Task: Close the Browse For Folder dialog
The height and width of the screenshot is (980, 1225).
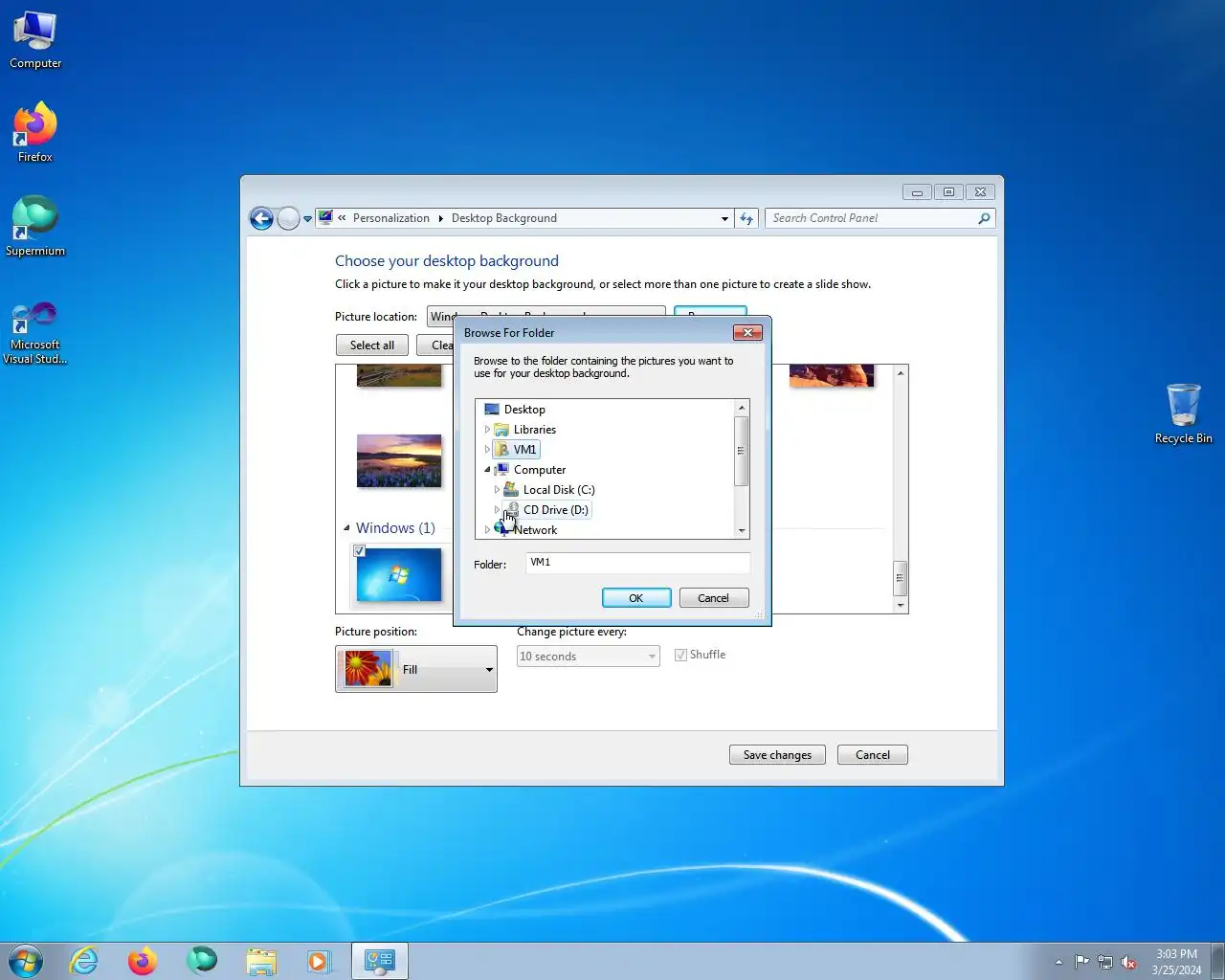Action: 747,332
